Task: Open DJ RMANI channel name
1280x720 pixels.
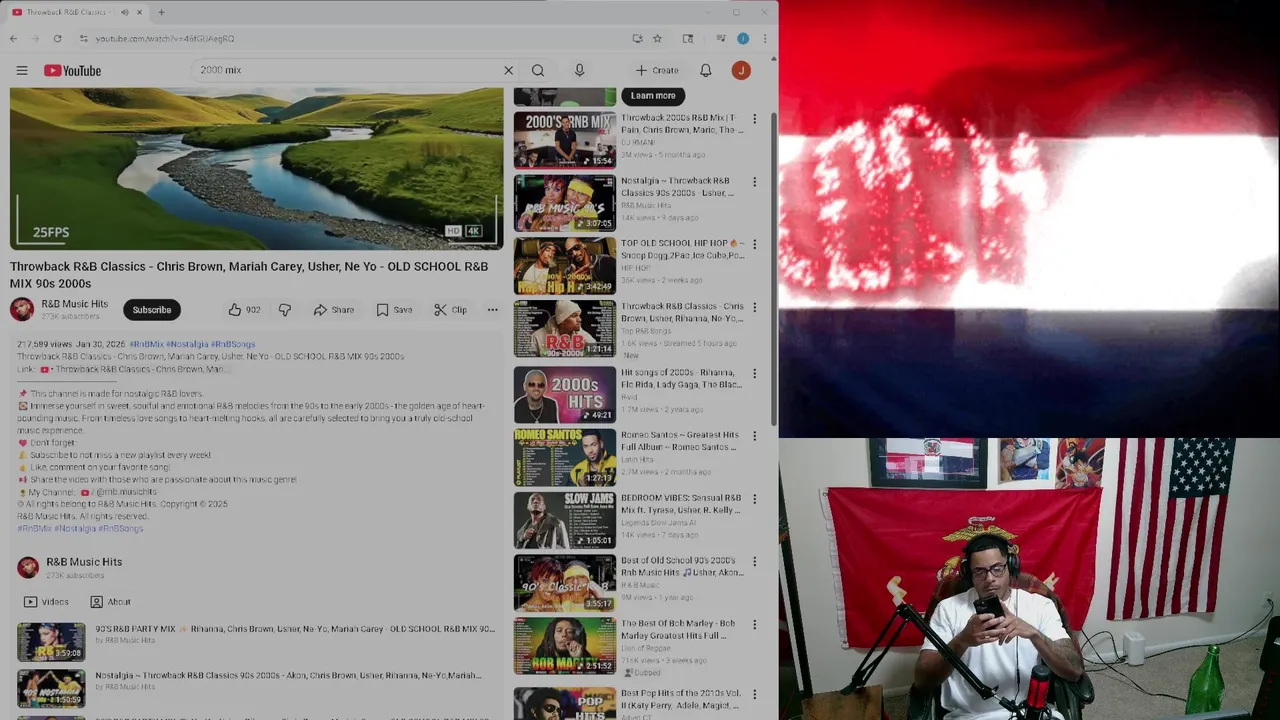Action: (x=636, y=142)
